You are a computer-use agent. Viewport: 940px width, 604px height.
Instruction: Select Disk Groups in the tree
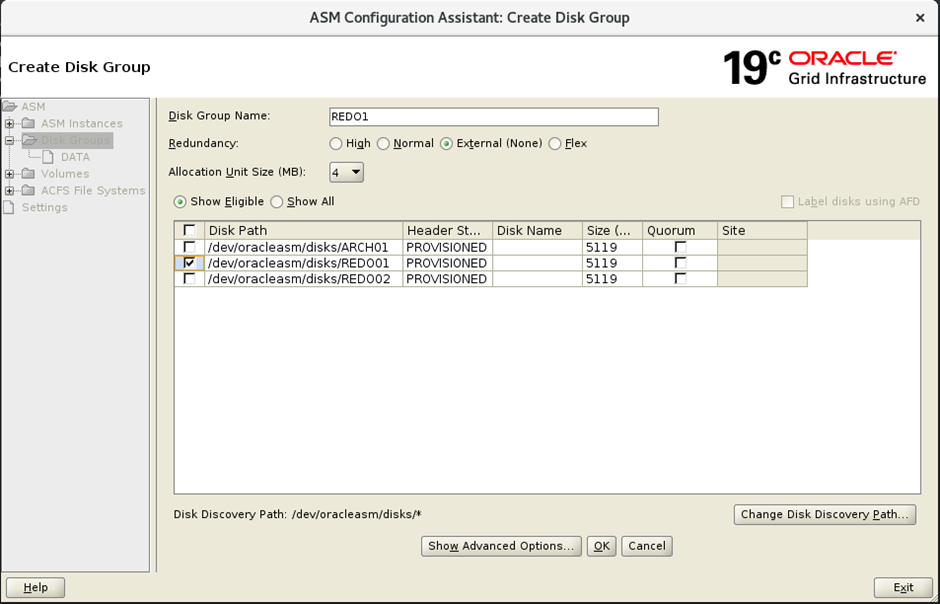click(76, 140)
